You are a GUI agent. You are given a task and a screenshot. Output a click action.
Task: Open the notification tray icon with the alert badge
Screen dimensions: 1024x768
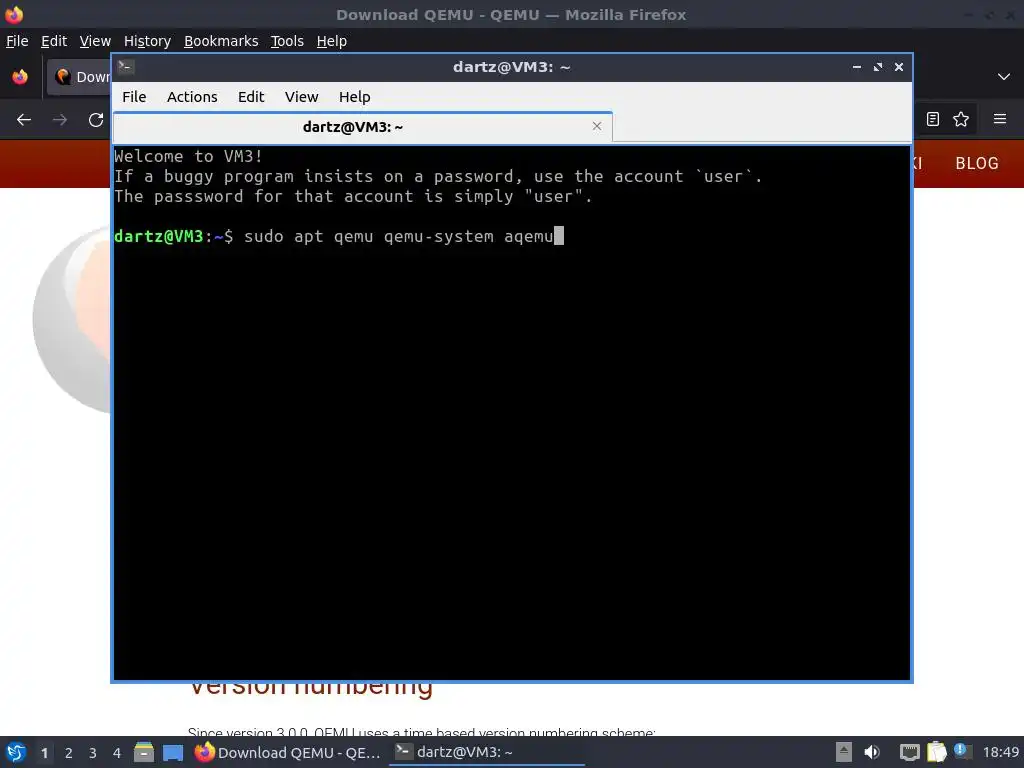tap(963, 751)
